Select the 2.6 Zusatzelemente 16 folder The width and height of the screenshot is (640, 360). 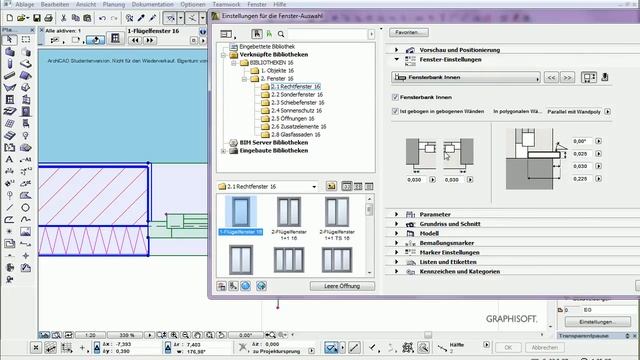pyautogui.click(x=299, y=127)
